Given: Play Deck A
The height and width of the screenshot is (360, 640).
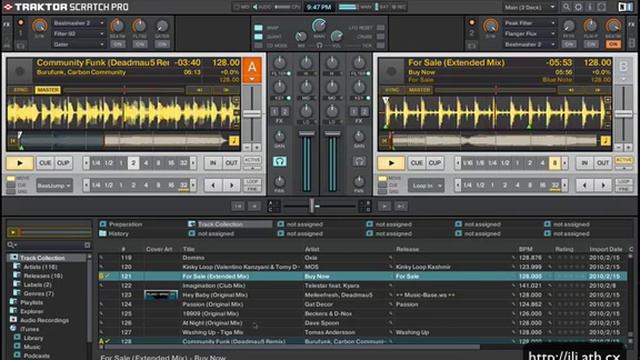Looking at the screenshot, I should click(20, 163).
